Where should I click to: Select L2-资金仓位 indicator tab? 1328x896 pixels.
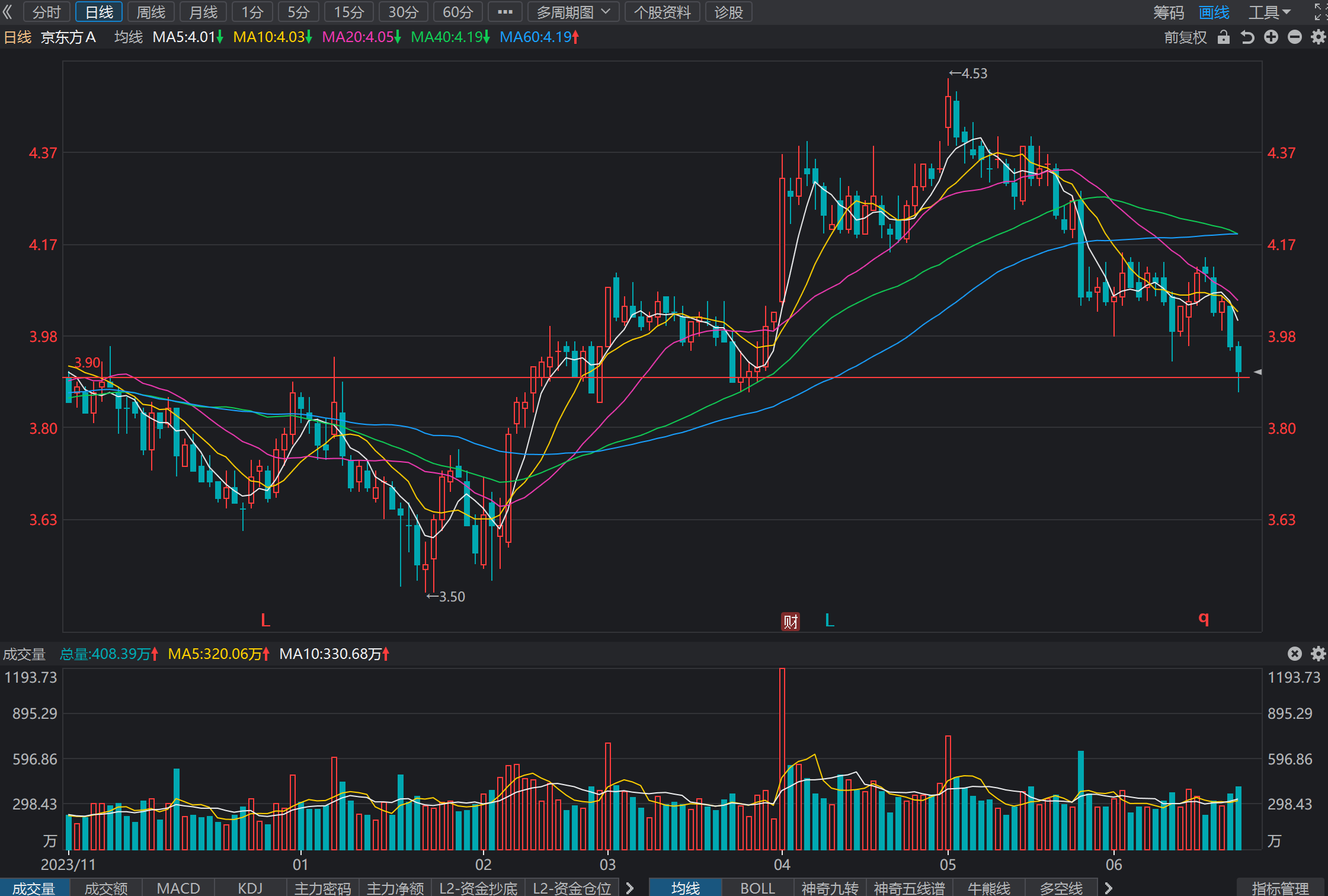point(572,888)
